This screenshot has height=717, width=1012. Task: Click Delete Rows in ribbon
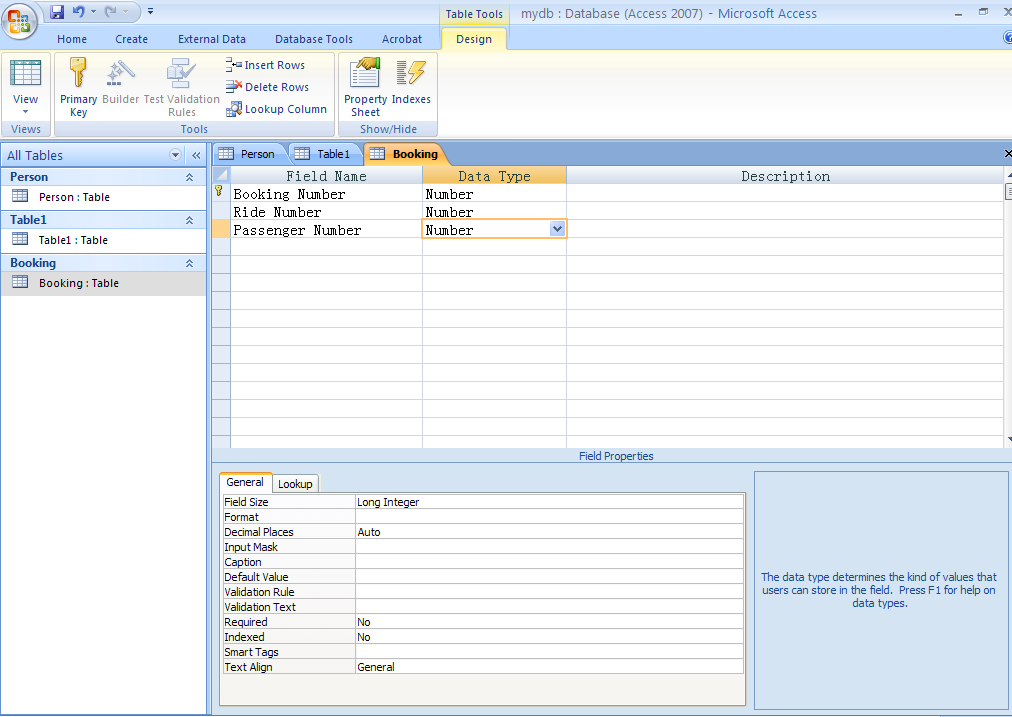(268, 87)
